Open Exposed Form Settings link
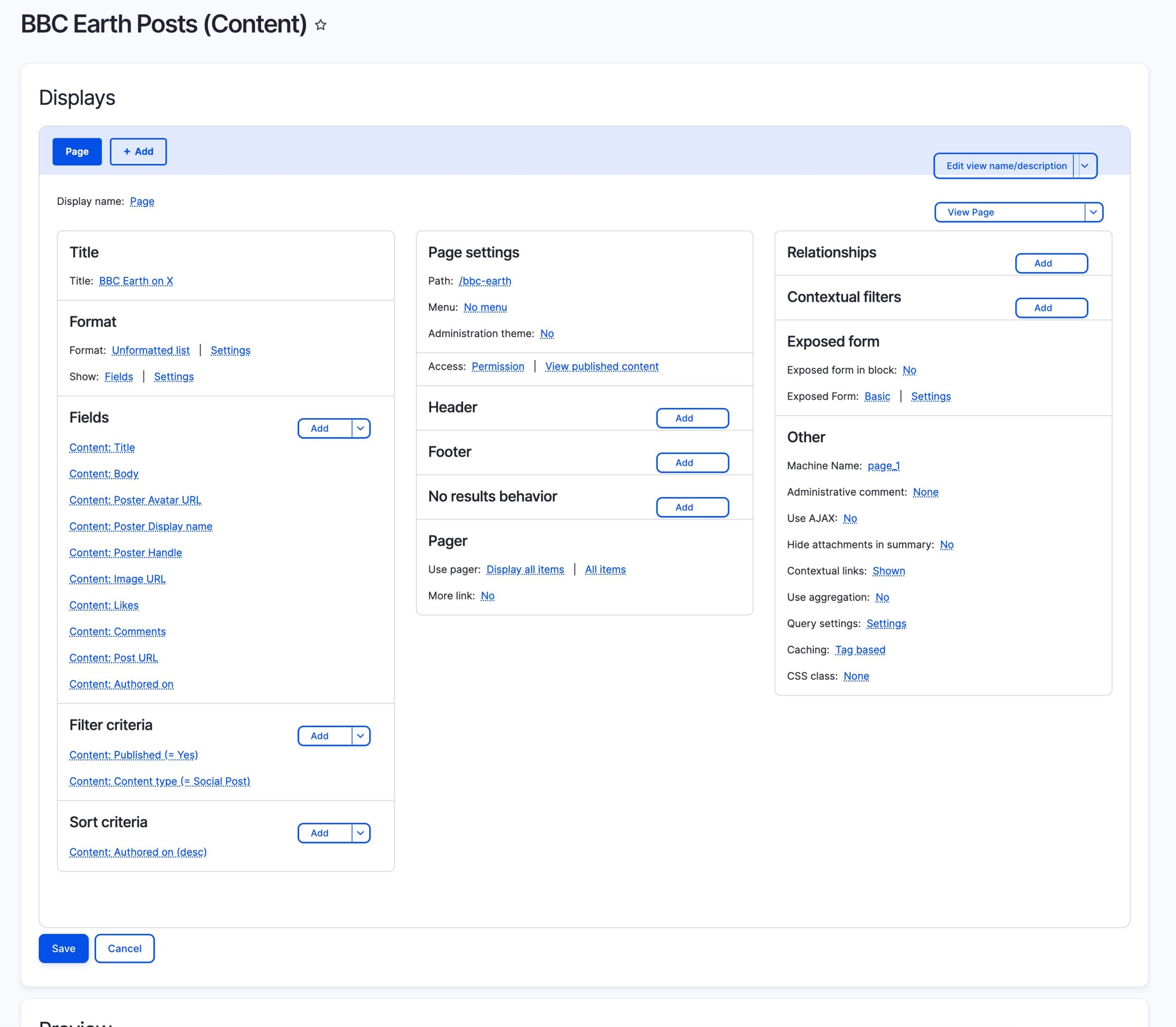1176x1027 pixels. [931, 396]
